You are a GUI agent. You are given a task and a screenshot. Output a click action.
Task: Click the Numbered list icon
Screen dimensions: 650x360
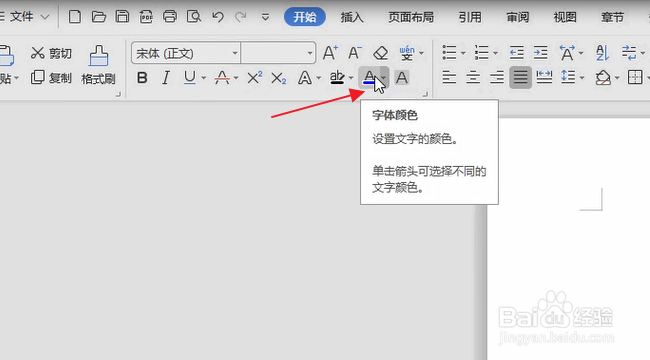482,53
